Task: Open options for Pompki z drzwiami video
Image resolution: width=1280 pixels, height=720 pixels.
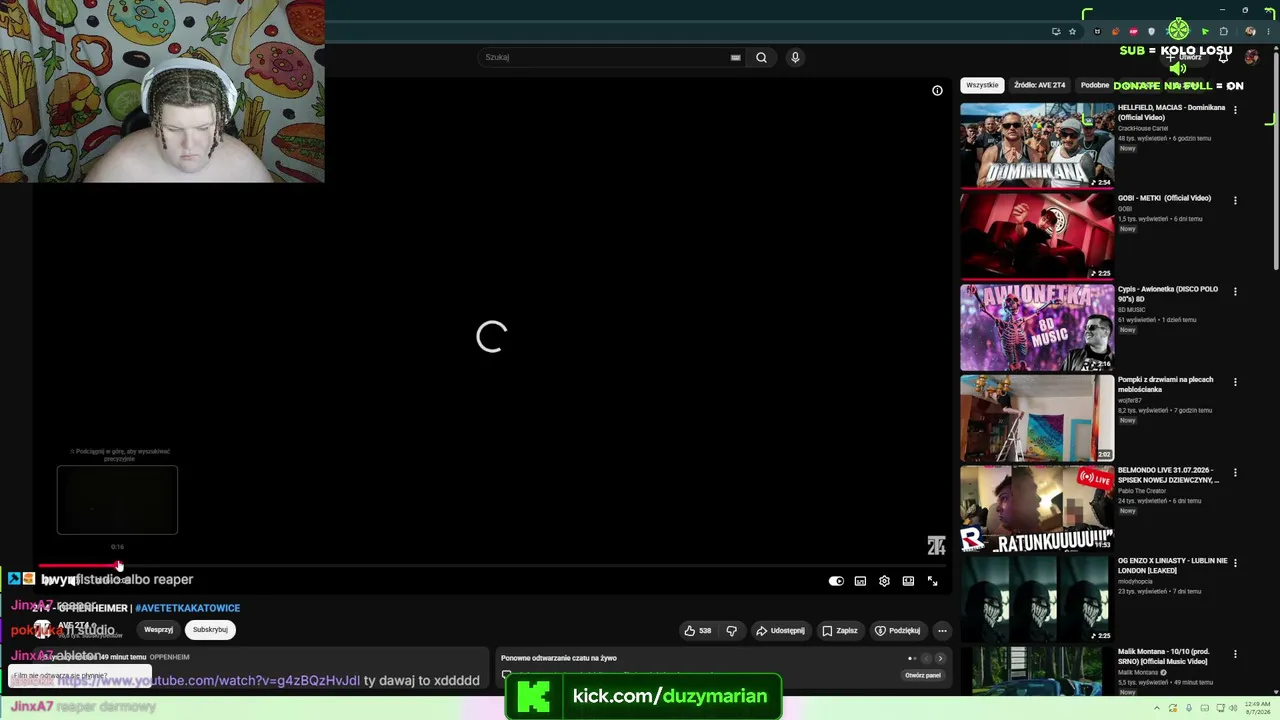Action: pos(1235,382)
